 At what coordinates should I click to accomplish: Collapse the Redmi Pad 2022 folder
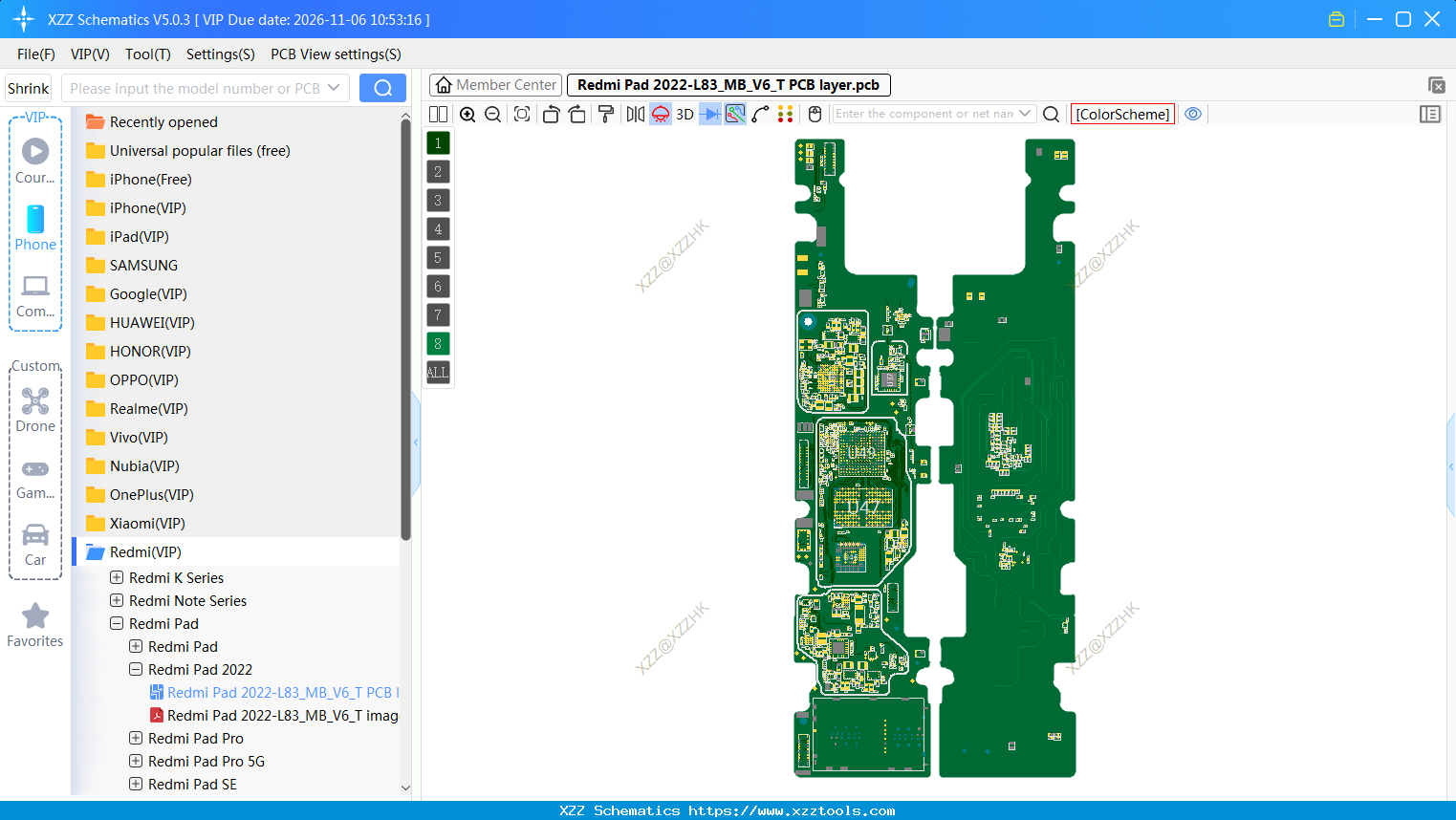(x=135, y=669)
